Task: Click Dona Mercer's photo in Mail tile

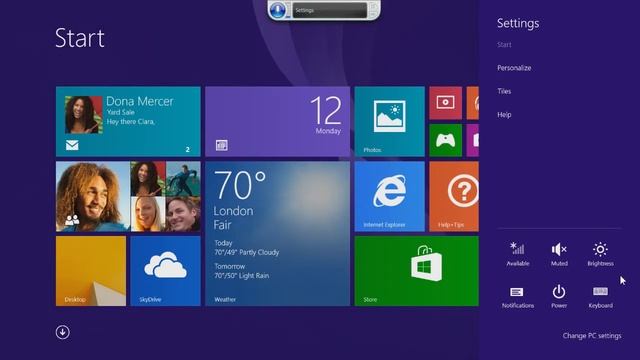Action: pos(84,115)
